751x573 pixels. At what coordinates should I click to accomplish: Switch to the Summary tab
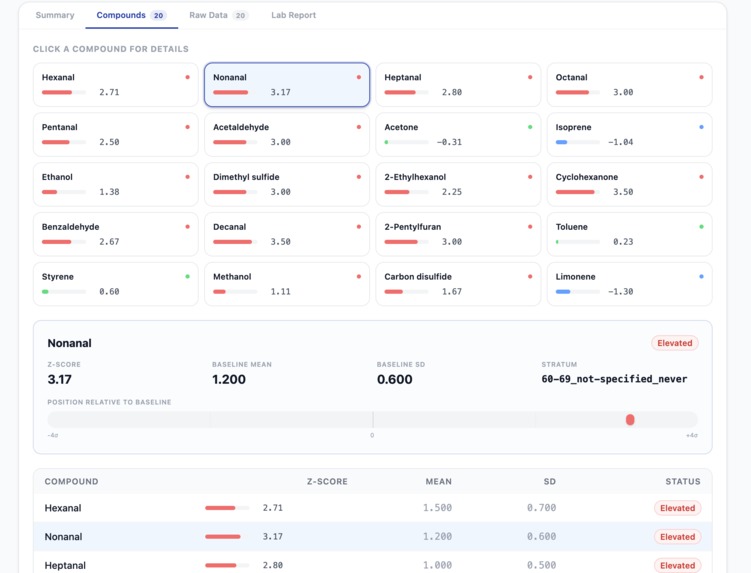point(55,15)
